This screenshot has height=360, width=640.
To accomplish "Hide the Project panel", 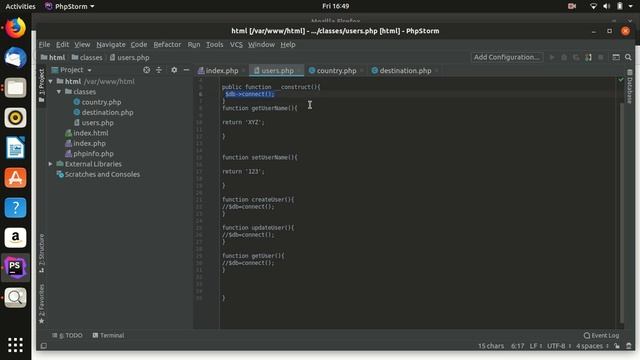I will (187, 70).
